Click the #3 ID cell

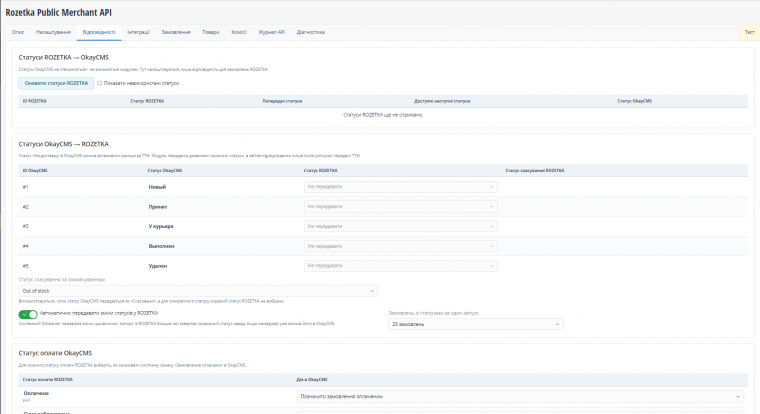pos(26,226)
